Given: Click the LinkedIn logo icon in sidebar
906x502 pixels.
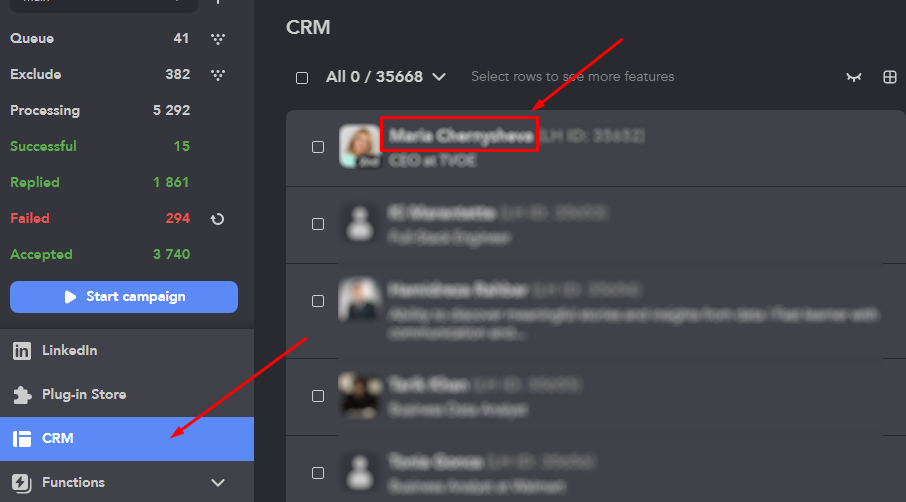Looking at the screenshot, I should [x=22, y=351].
